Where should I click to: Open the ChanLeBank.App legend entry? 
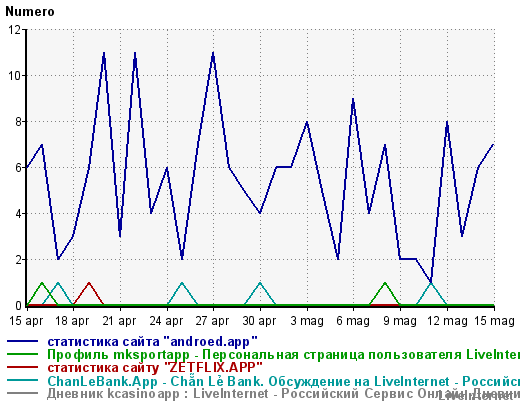click(x=284, y=381)
